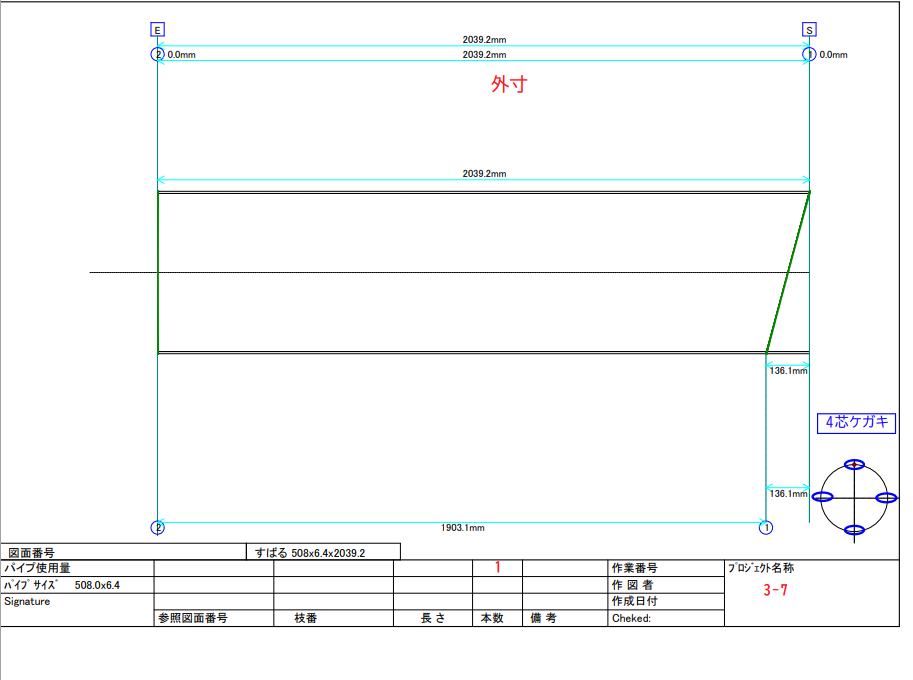Select the green slanted cut line

tap(788, 272)
